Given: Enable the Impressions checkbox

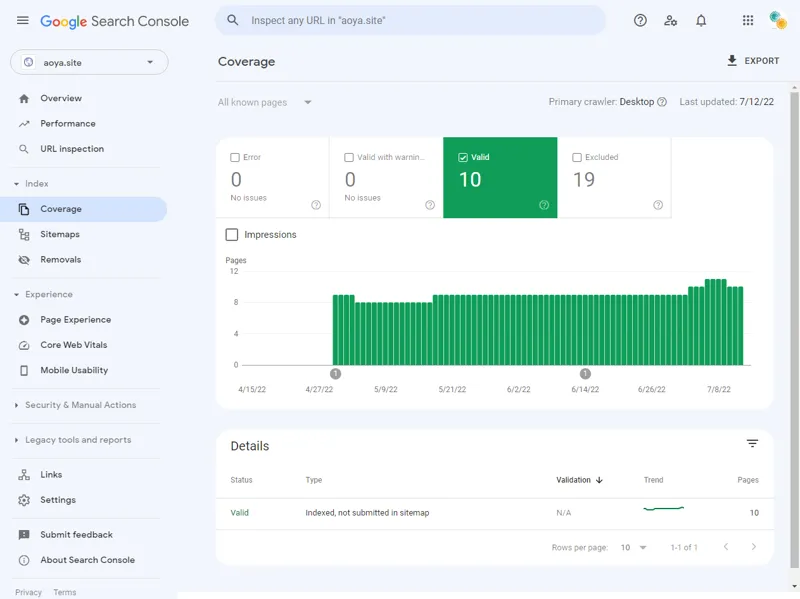Looking at the screenshot, I should click(x=232, y=235).
